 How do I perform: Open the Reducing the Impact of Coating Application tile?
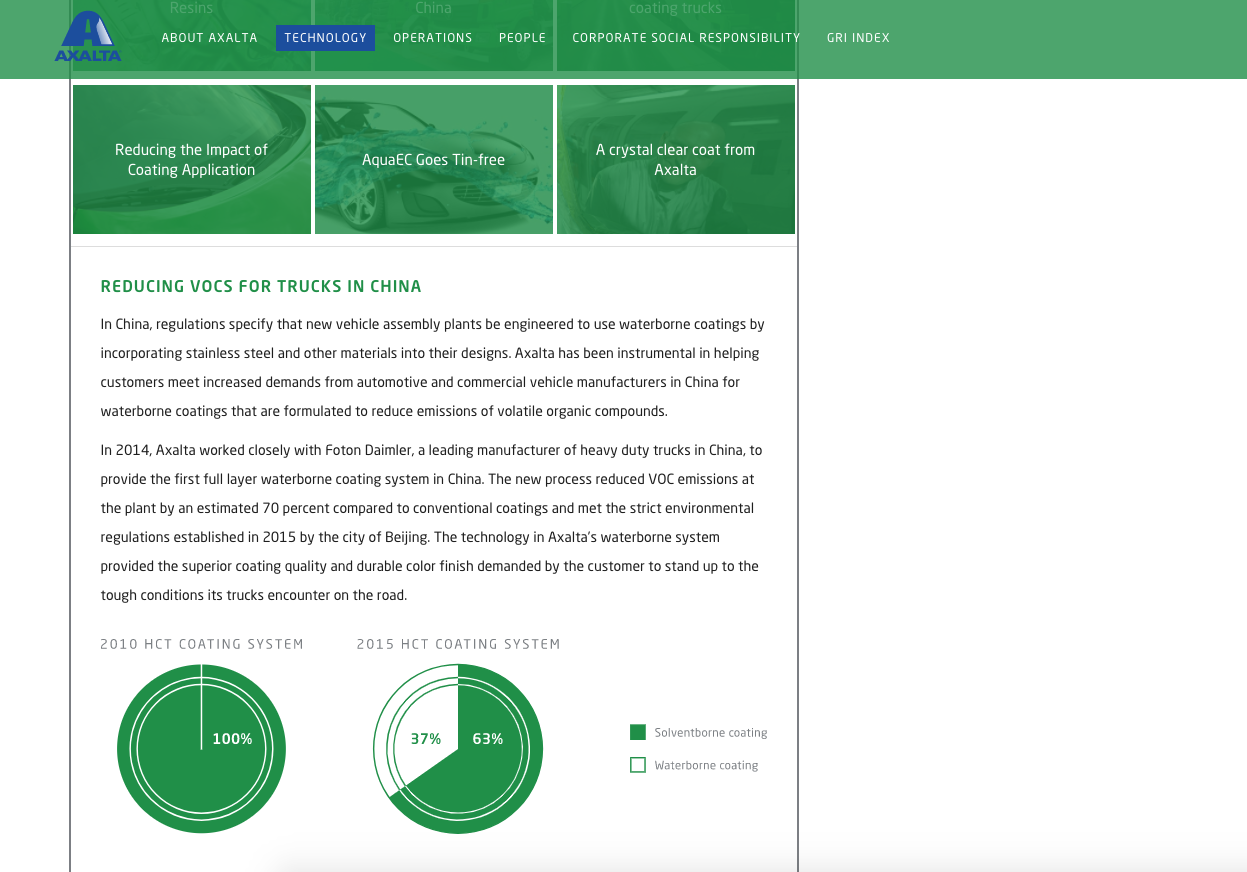coord(192,160)
